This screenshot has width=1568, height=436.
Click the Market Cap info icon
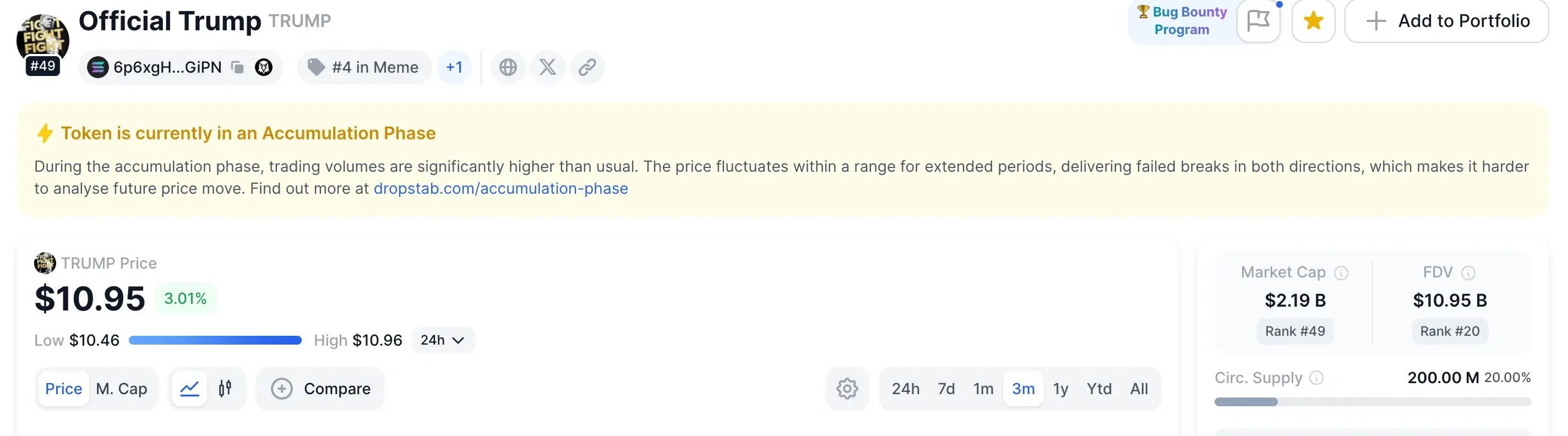tap(1341, 273)
